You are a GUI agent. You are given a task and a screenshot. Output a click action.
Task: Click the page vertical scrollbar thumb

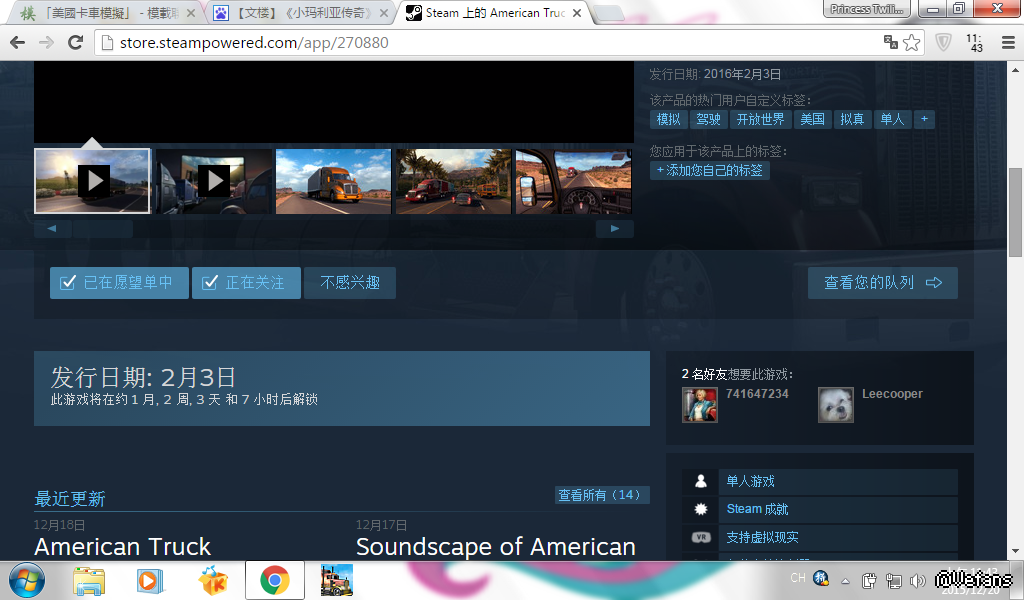[x=1016, y=212]
